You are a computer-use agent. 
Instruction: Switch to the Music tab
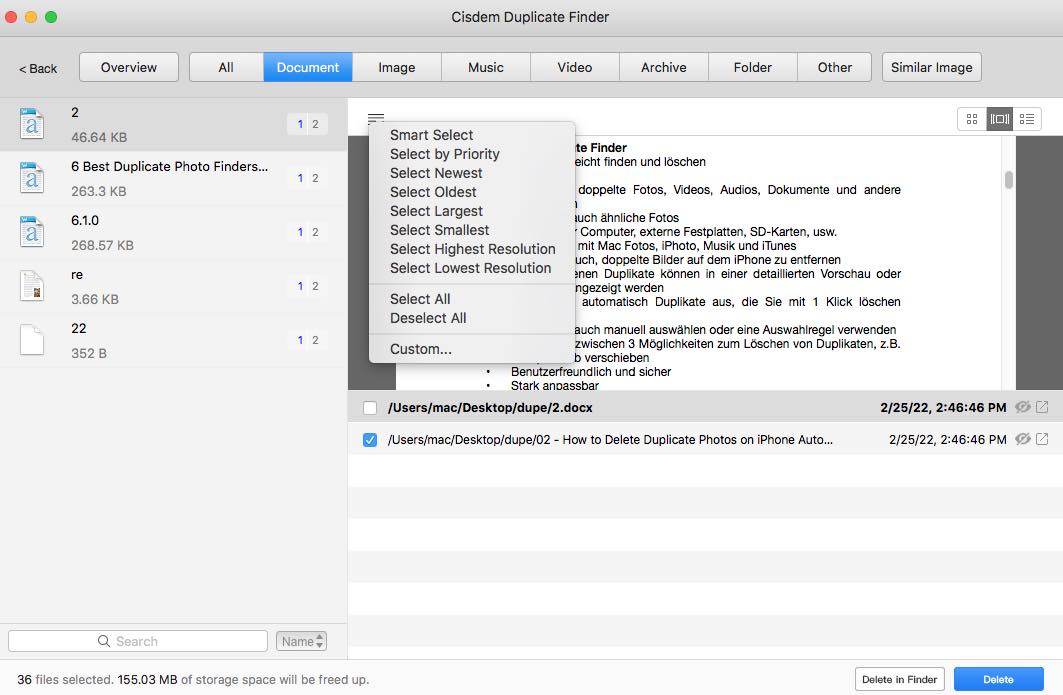[485, 67]
